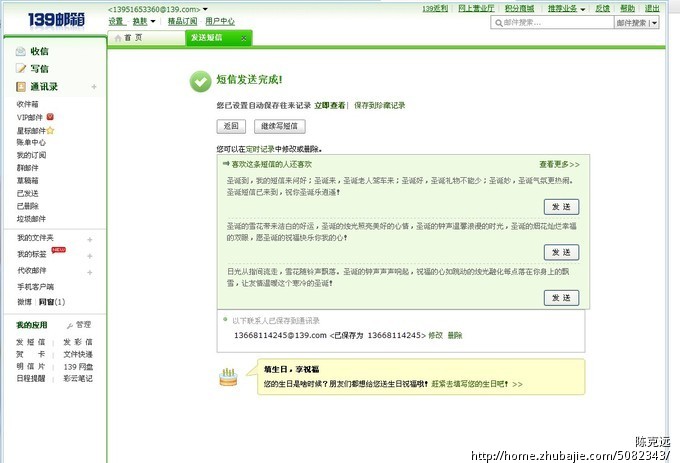
Task: Open 139网盘 app link
Action: click(78, 367)
